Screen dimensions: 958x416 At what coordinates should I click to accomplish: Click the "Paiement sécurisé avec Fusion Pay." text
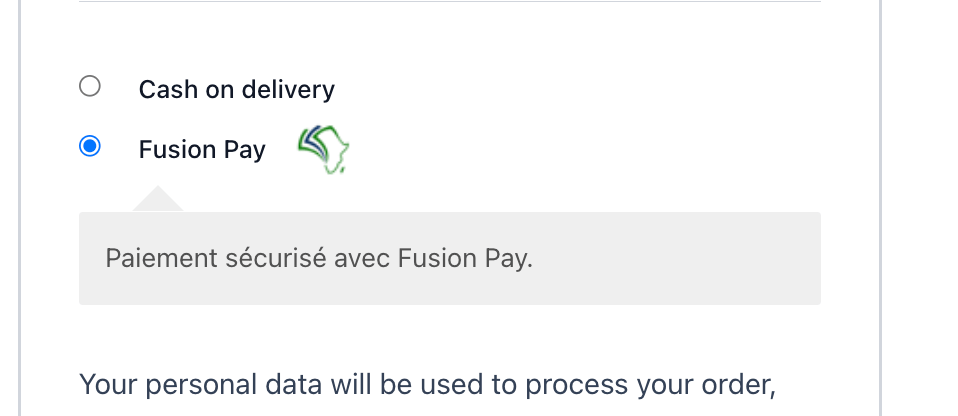click(x=319, y=258)
